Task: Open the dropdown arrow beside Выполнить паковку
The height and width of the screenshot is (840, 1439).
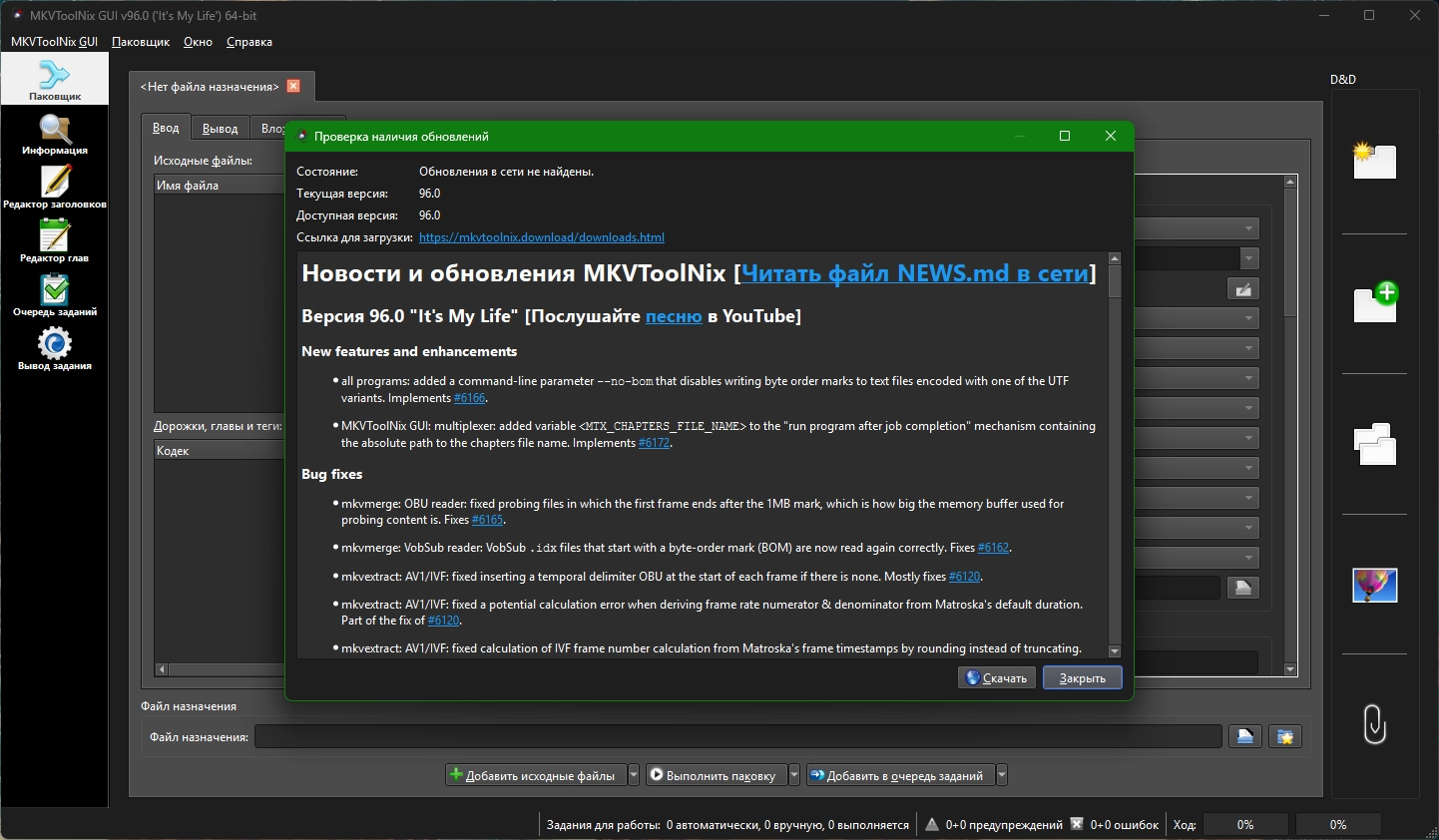Action: [x=794, y=775]
